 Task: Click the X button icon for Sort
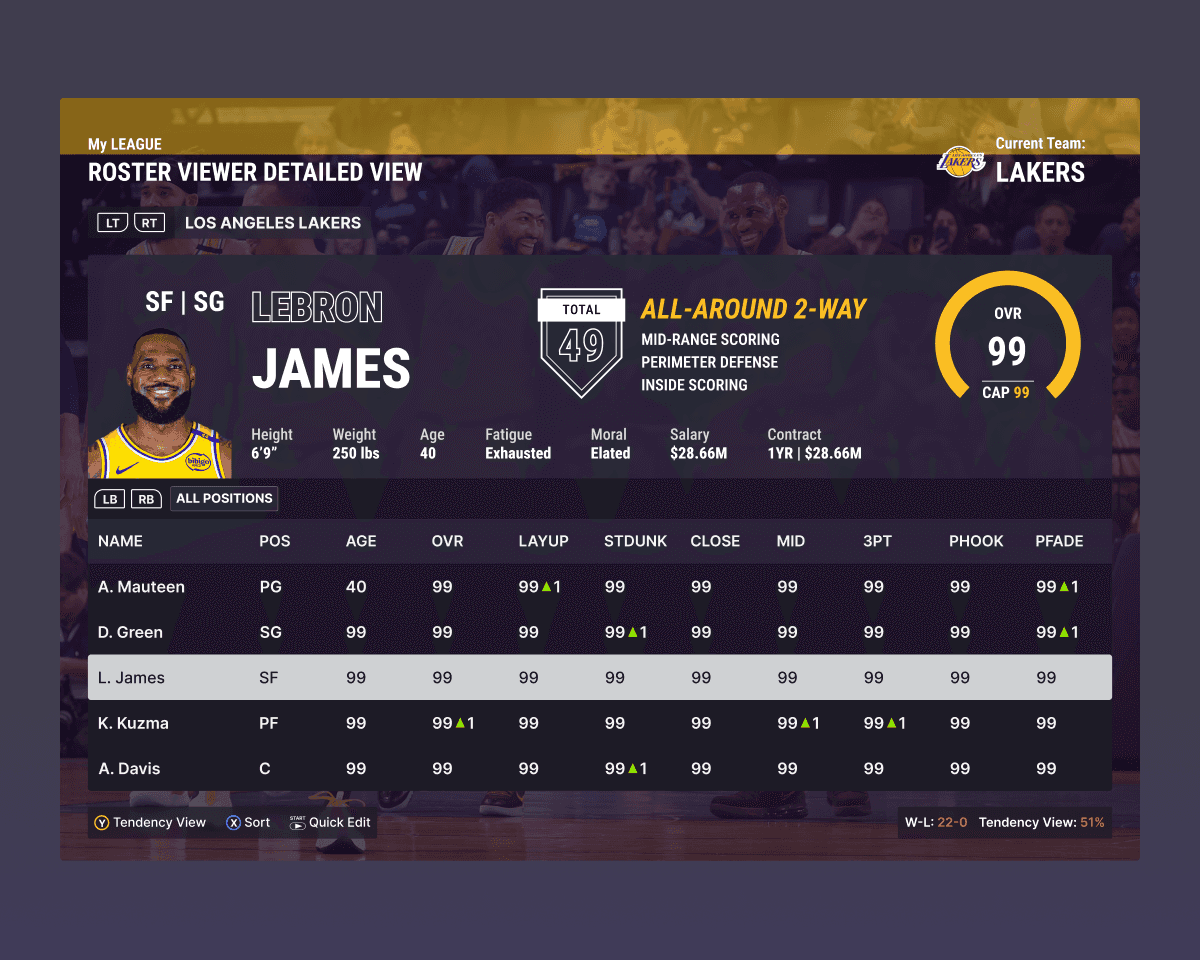click(233, 823)
